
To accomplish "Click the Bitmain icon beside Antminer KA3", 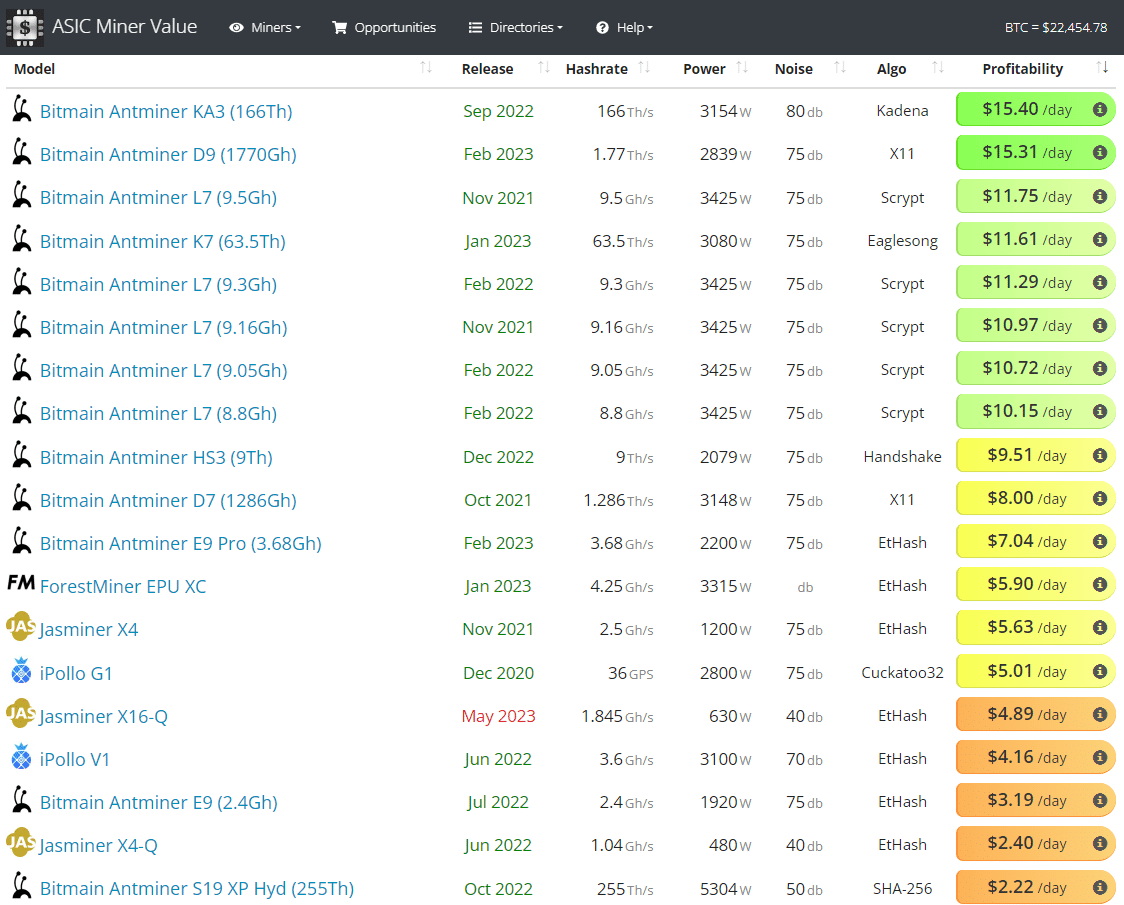I will pyautogui.click(x=22, y=110).
